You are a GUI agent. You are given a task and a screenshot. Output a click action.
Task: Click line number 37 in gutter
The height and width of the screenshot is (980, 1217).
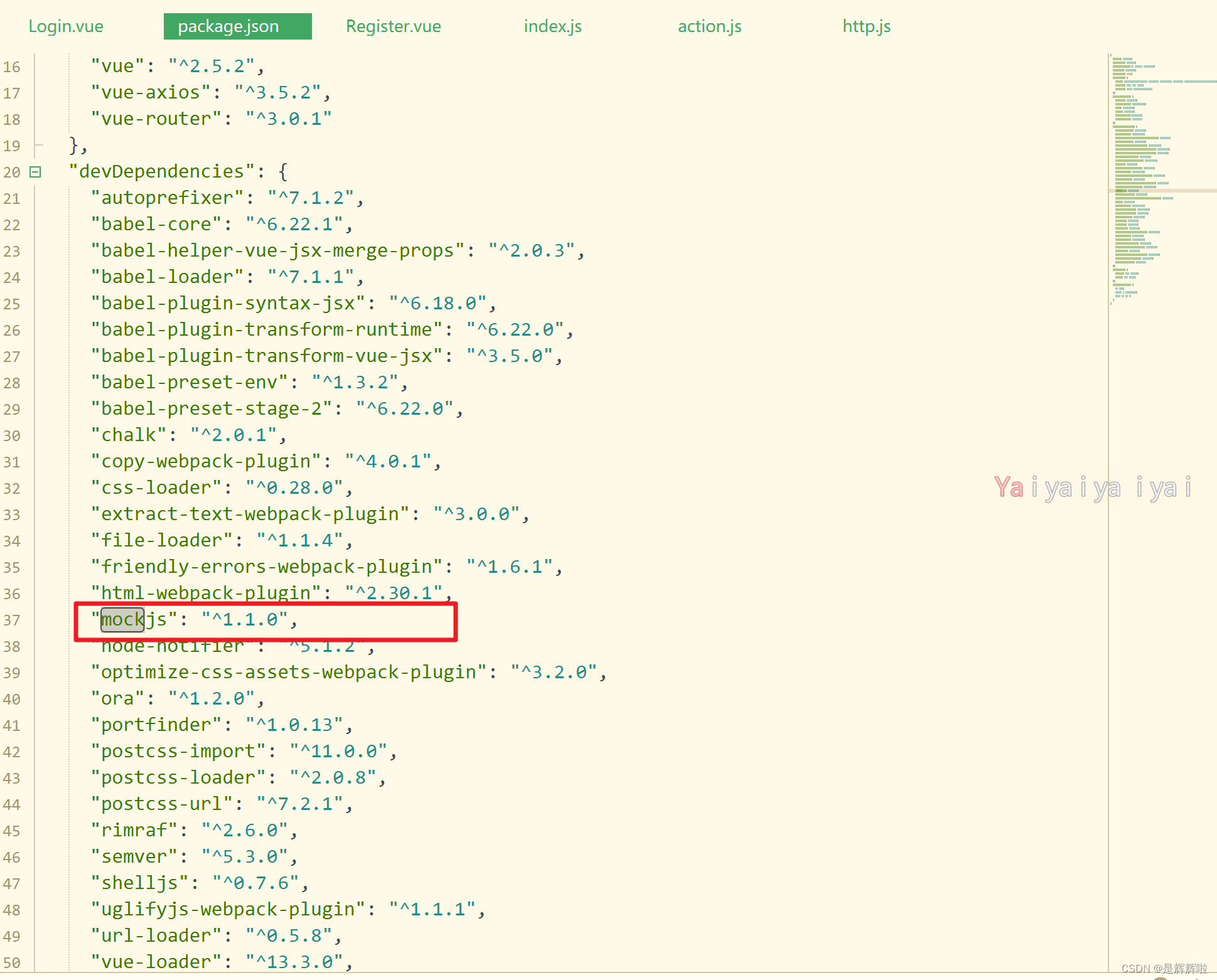tap(12, 620)
